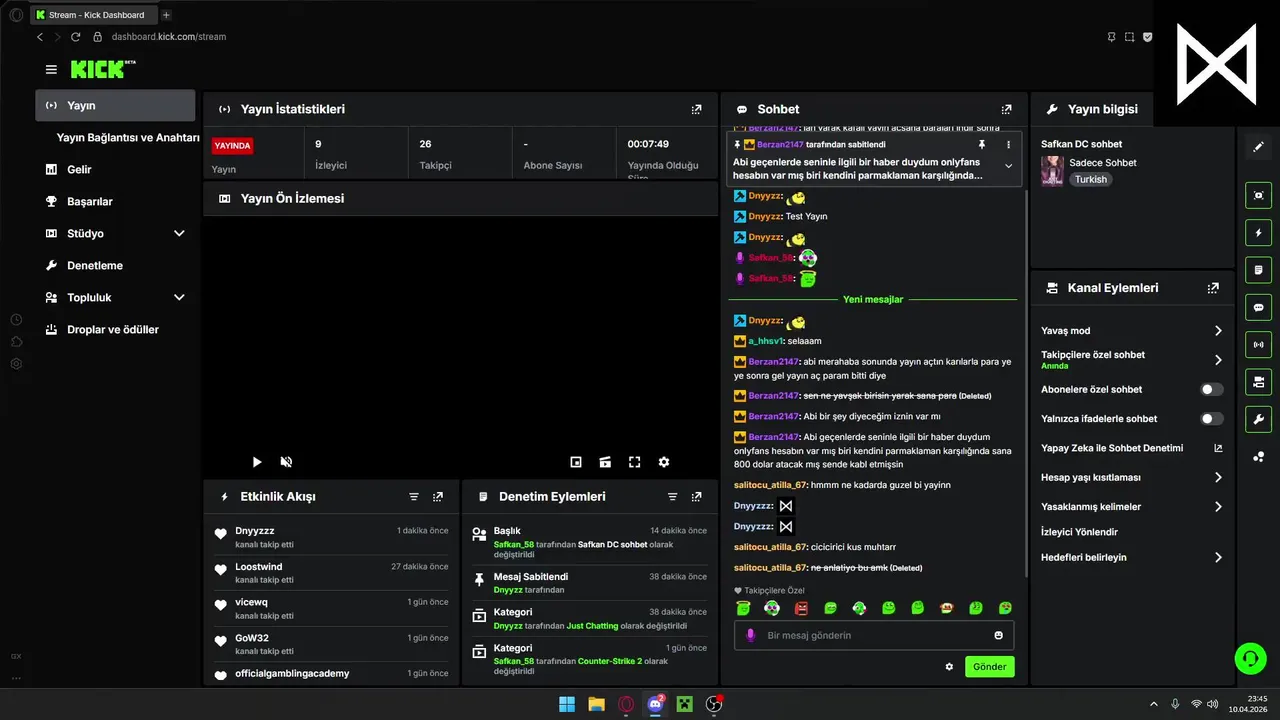Toggle theater mode in stream preview
The height and width of the screenshot is (720, 1280).
click(605, 462)
